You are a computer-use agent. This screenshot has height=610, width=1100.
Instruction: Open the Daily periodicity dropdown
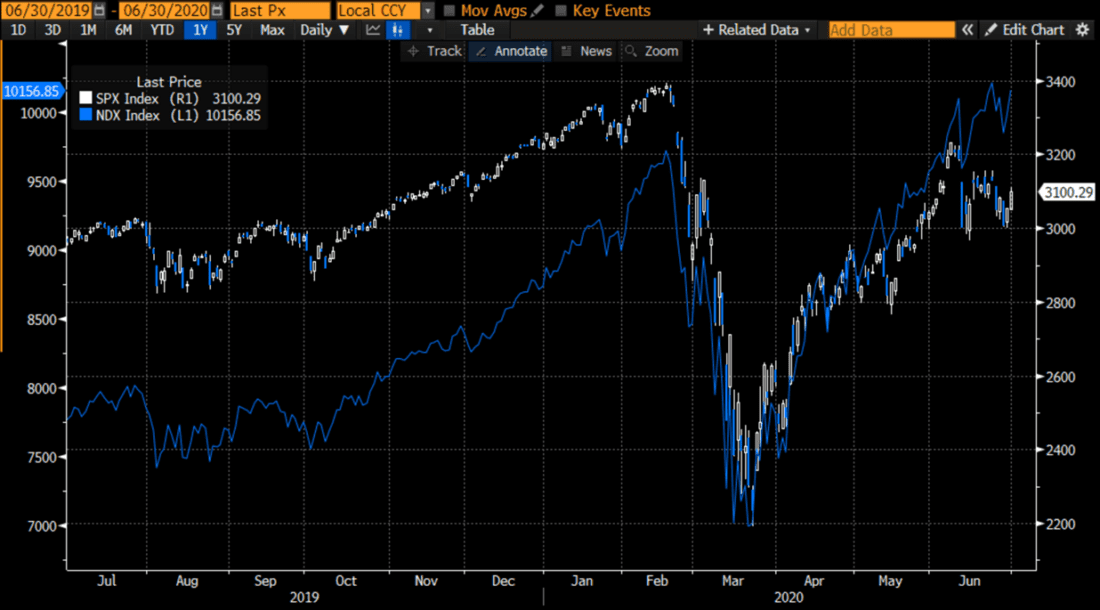point(324,30)
